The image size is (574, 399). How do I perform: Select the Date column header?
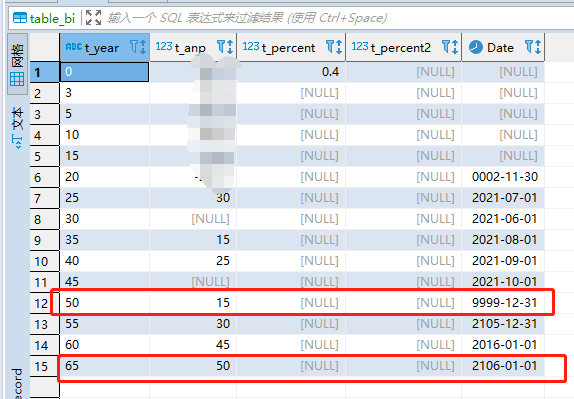[x=503, y=47]
